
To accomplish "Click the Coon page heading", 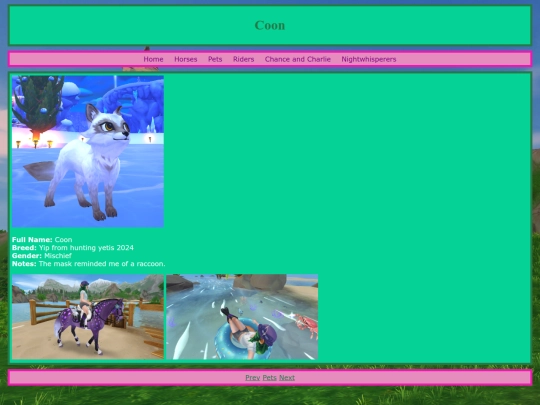I will (x=270, y=25).
